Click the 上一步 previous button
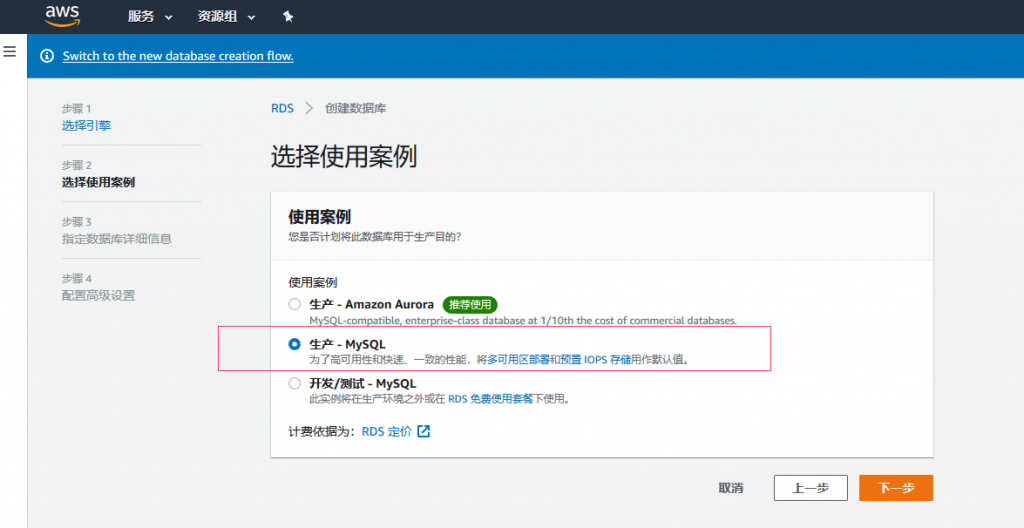Viewport: 1024px width, 528px height. click(x=810, y=488)
